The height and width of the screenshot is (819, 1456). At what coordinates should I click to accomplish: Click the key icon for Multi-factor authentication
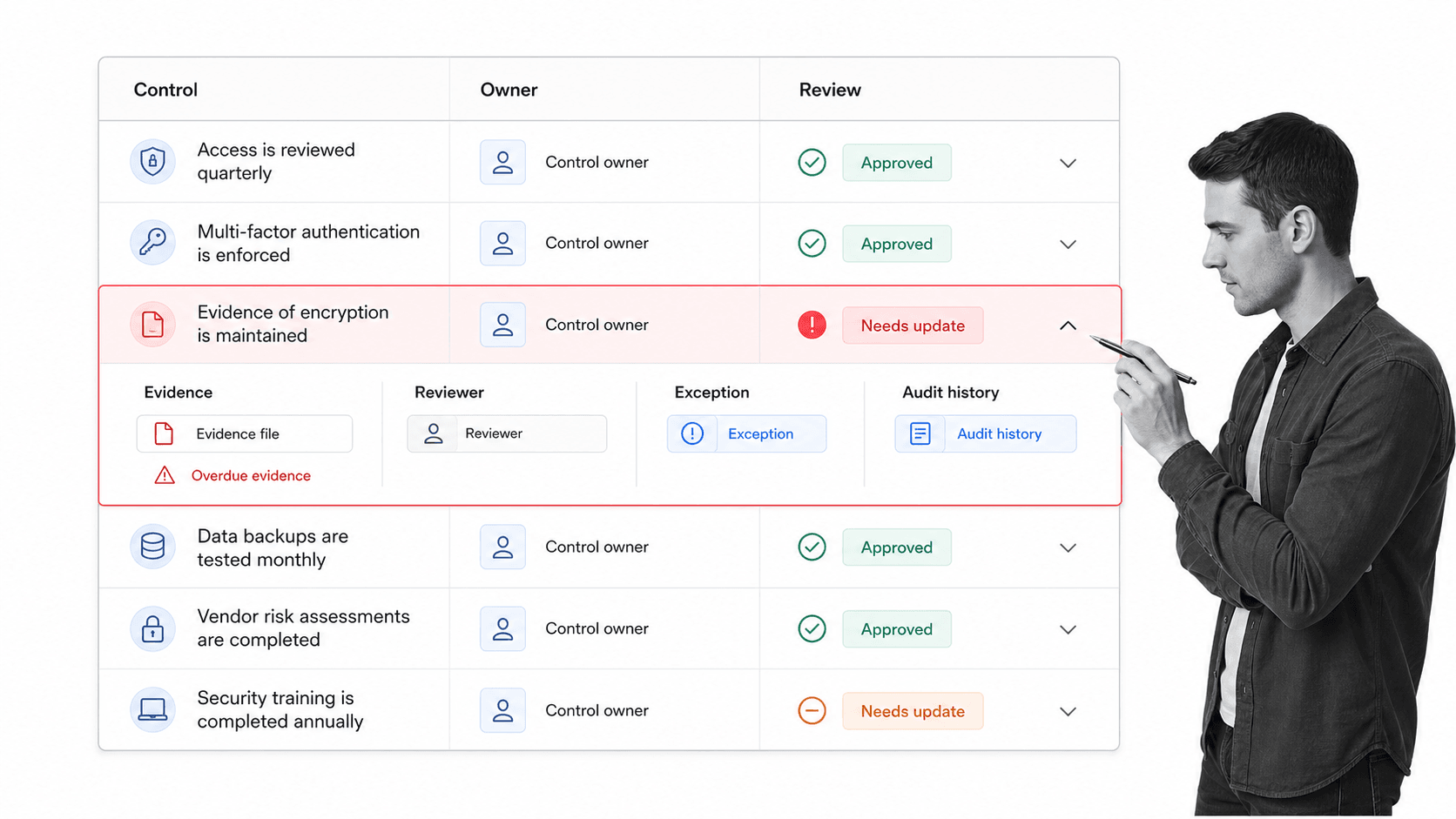[152, 243]
